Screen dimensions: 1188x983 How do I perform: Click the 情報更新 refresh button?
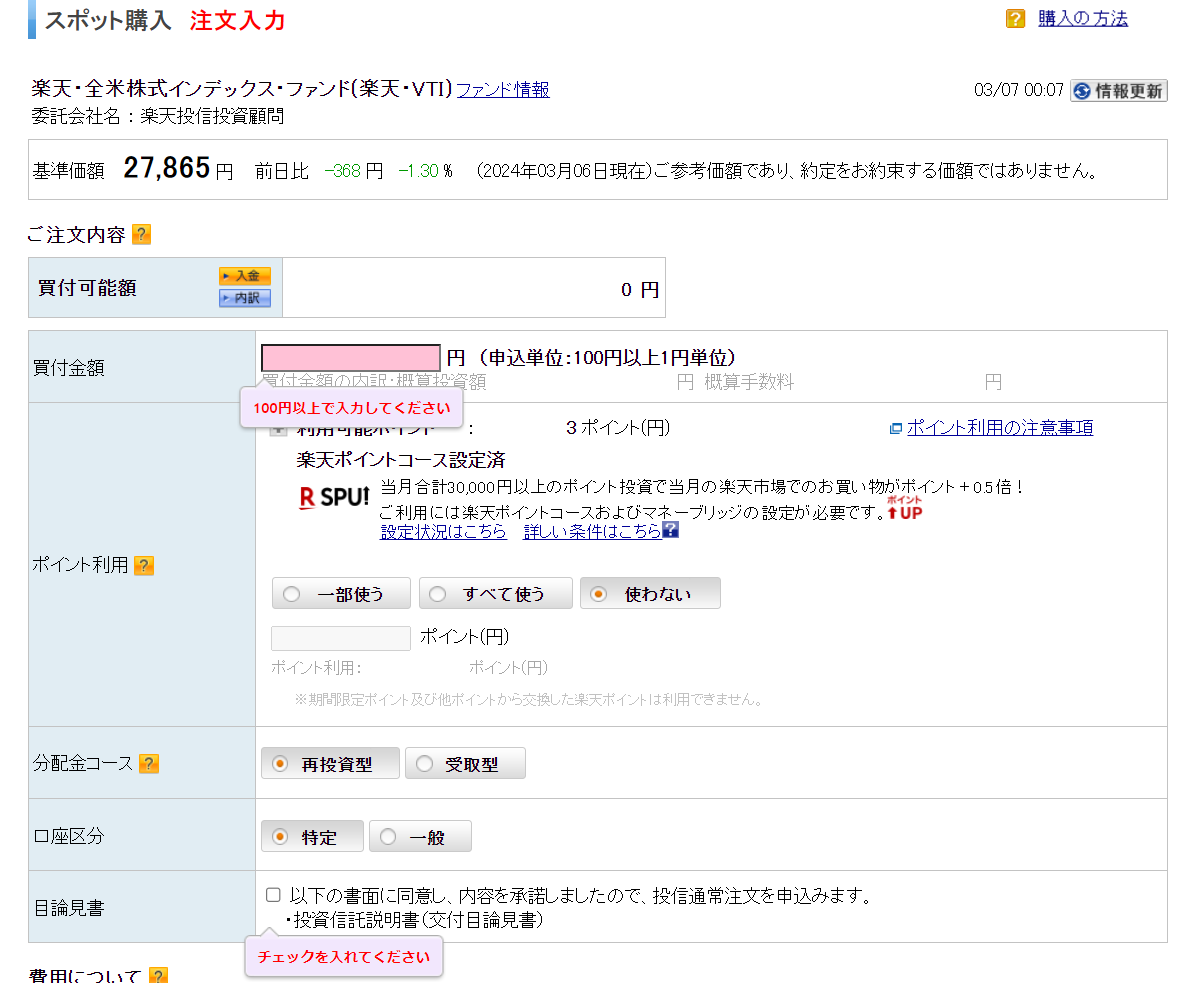[1118, 91]
